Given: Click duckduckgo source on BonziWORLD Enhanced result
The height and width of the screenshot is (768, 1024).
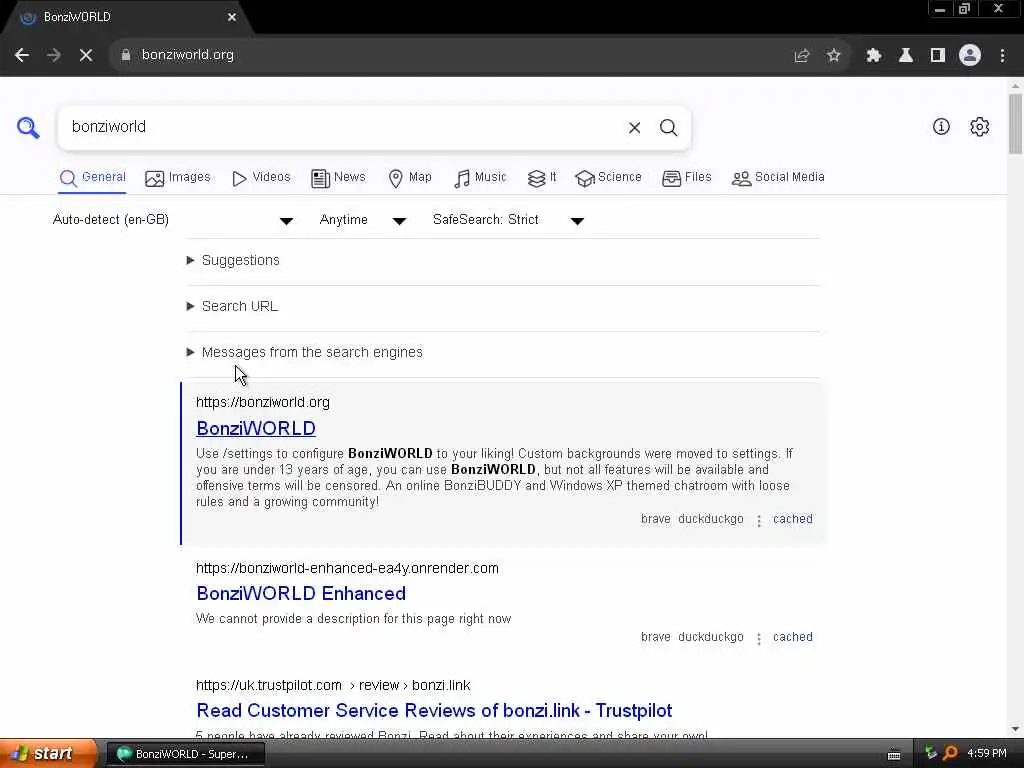Looking at the screenshot, I should coord(711,637).
